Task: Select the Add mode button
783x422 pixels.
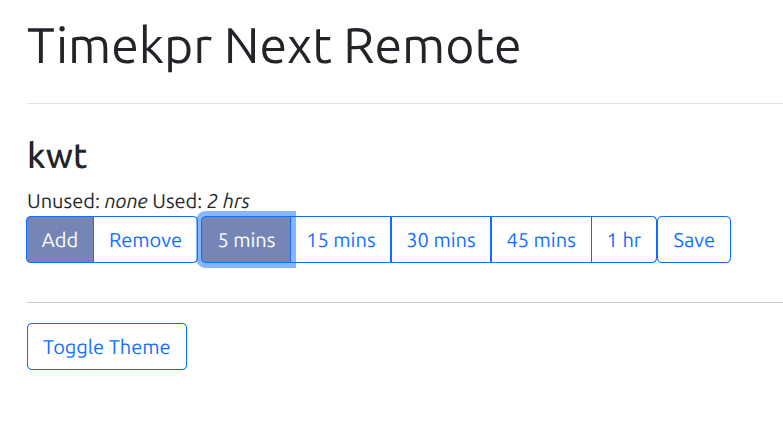Action: [x=60, y=240]
